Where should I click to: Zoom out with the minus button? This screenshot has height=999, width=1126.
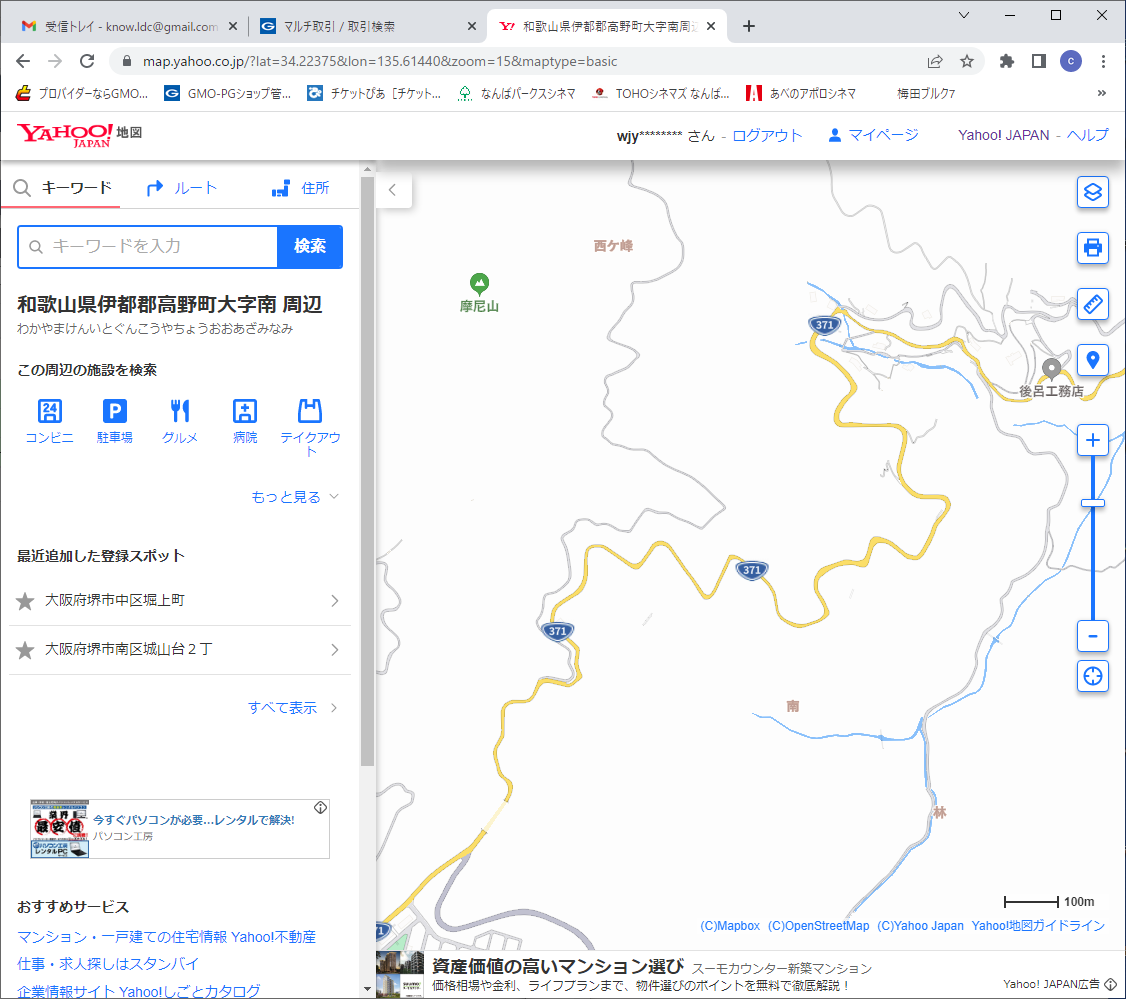click(1092, 636)
